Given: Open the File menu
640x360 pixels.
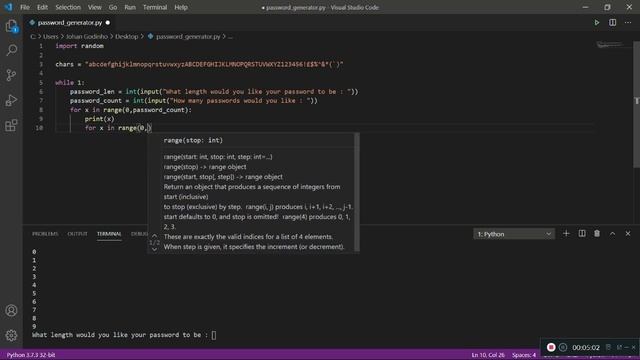Looking at the screenshot, I should click(25, 7).
